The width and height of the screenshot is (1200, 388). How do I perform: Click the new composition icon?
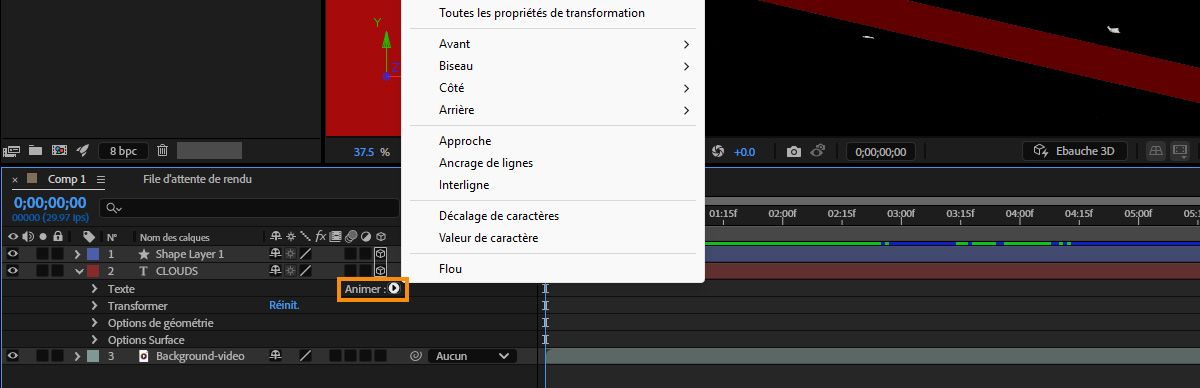(x=60, y=151)
